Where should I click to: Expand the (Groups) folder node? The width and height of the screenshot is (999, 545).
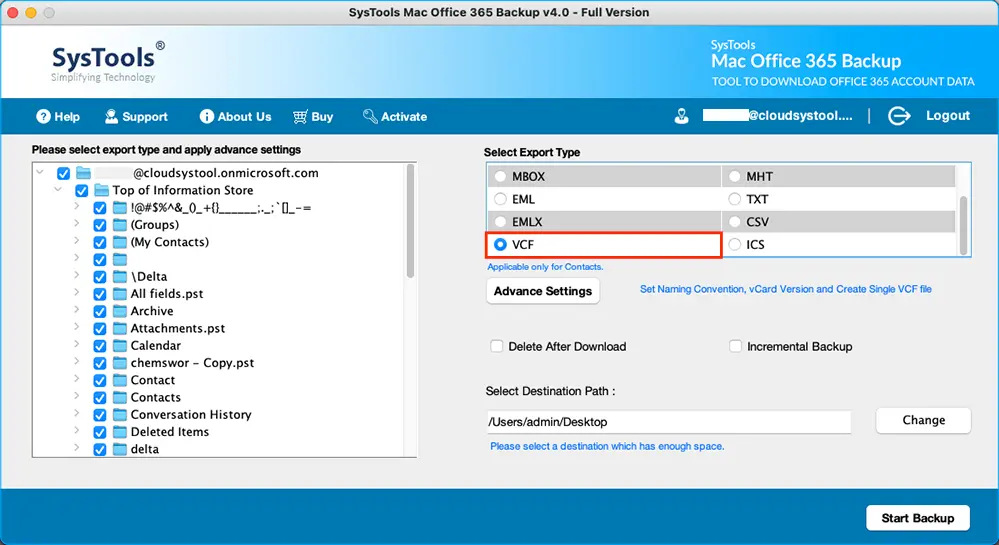point(76,224)
